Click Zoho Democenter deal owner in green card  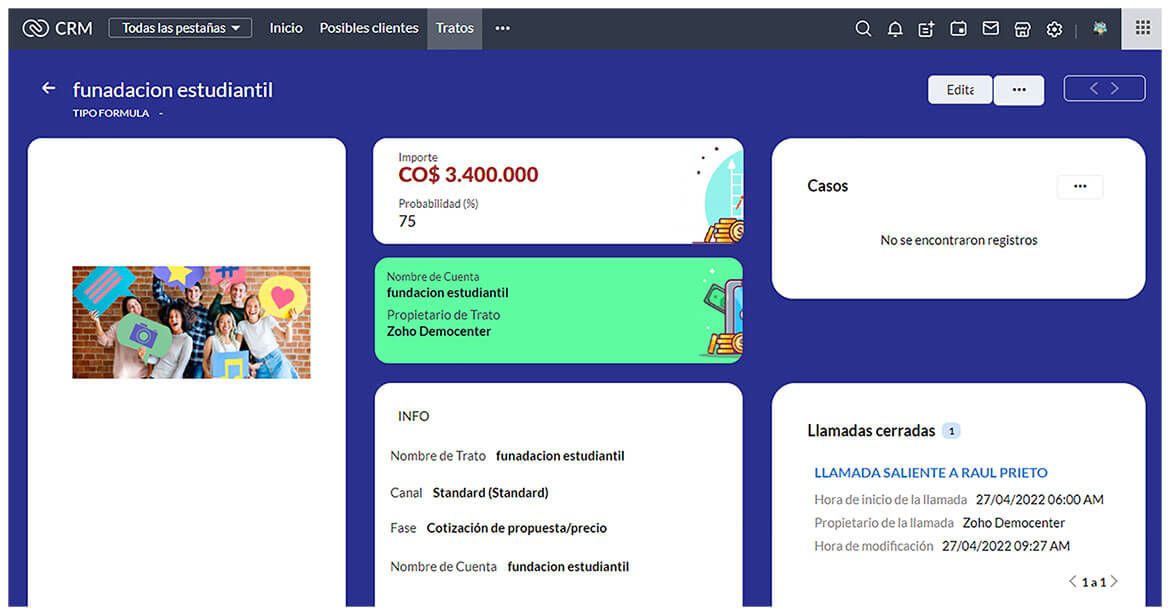pyautogui.click(x=439, y=331)
